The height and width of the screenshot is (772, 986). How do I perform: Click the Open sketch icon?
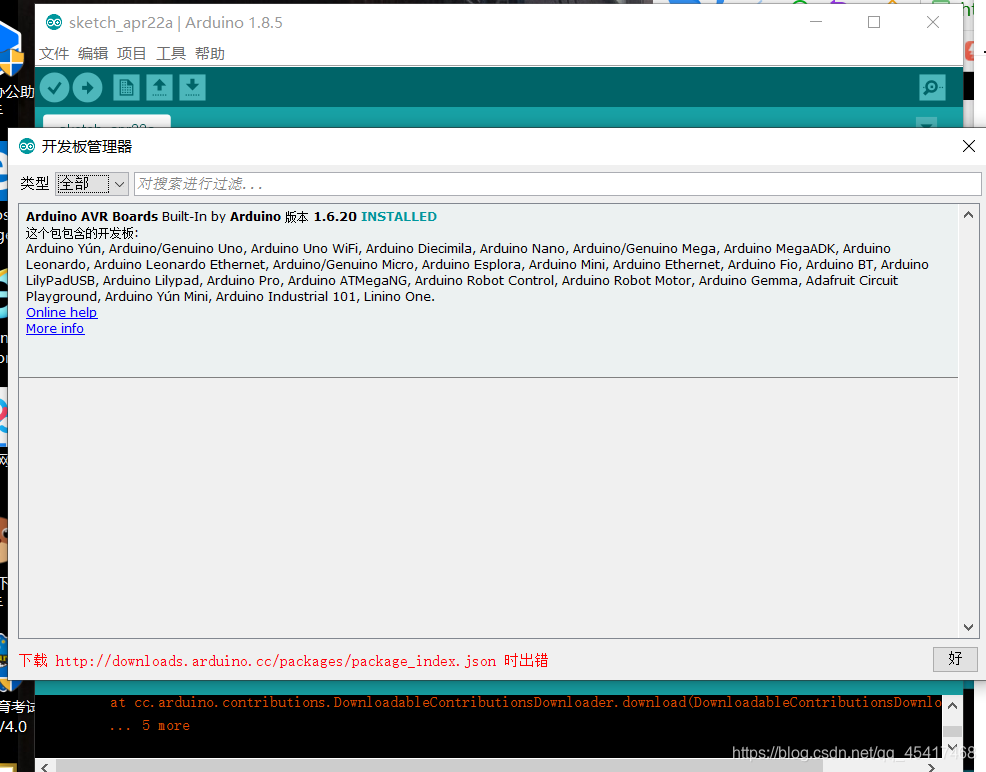tap(159, 88)
